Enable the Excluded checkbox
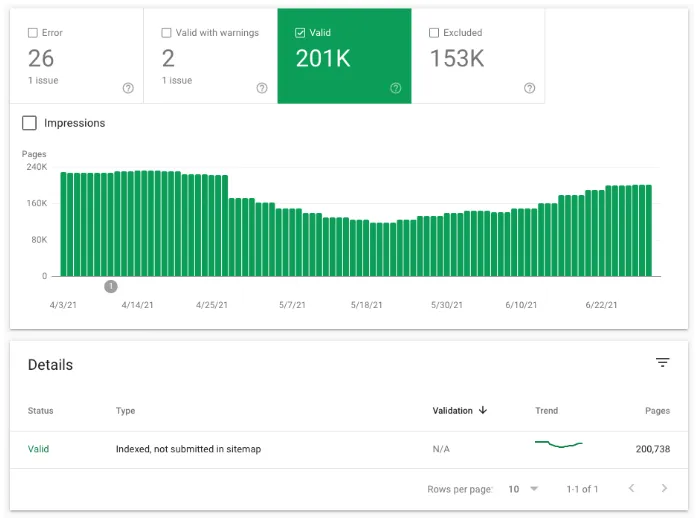Image resolution: width=699 pixels, height=518 pixels. click(435, 33)
